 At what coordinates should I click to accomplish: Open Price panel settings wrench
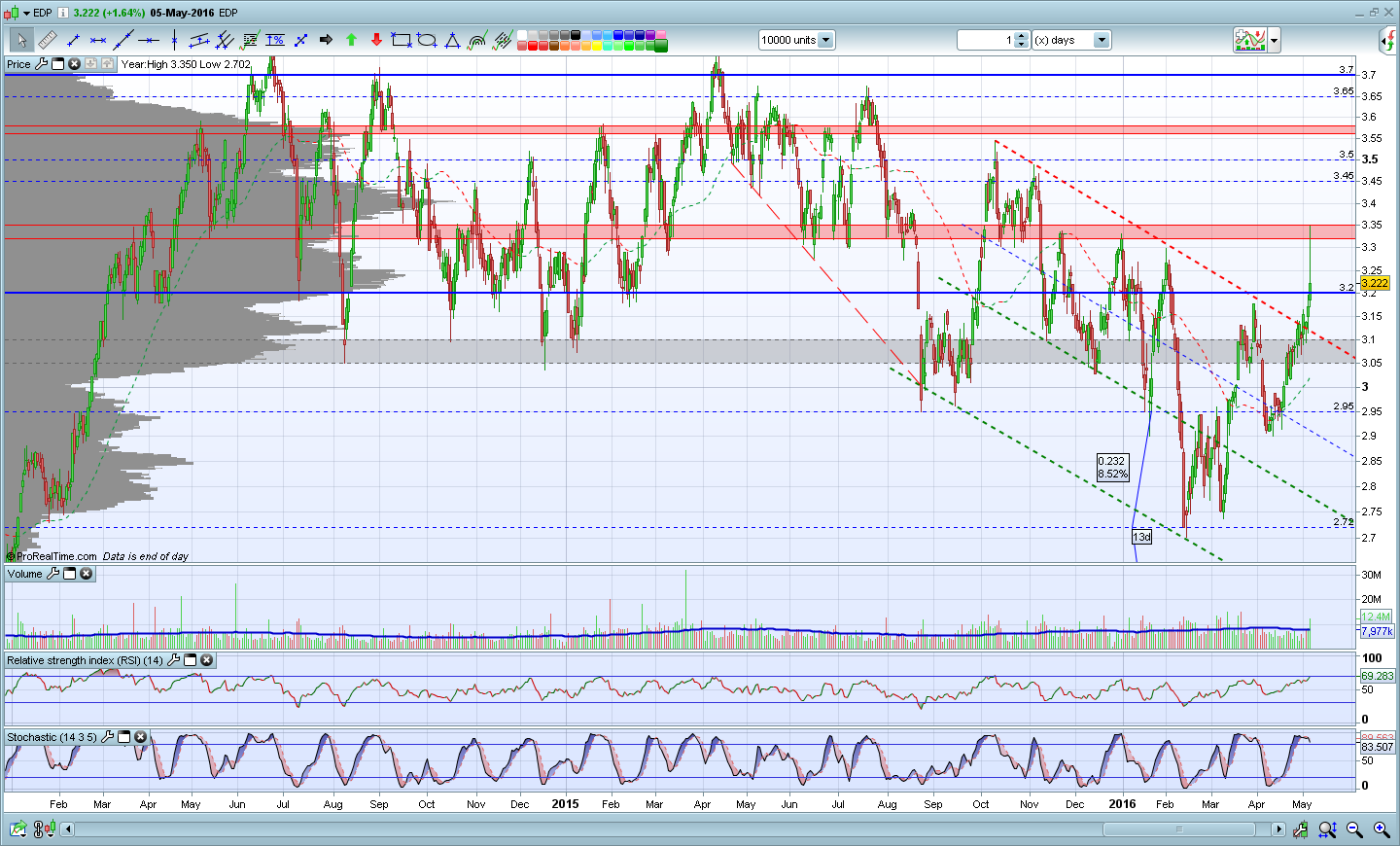tap(41, 64)
